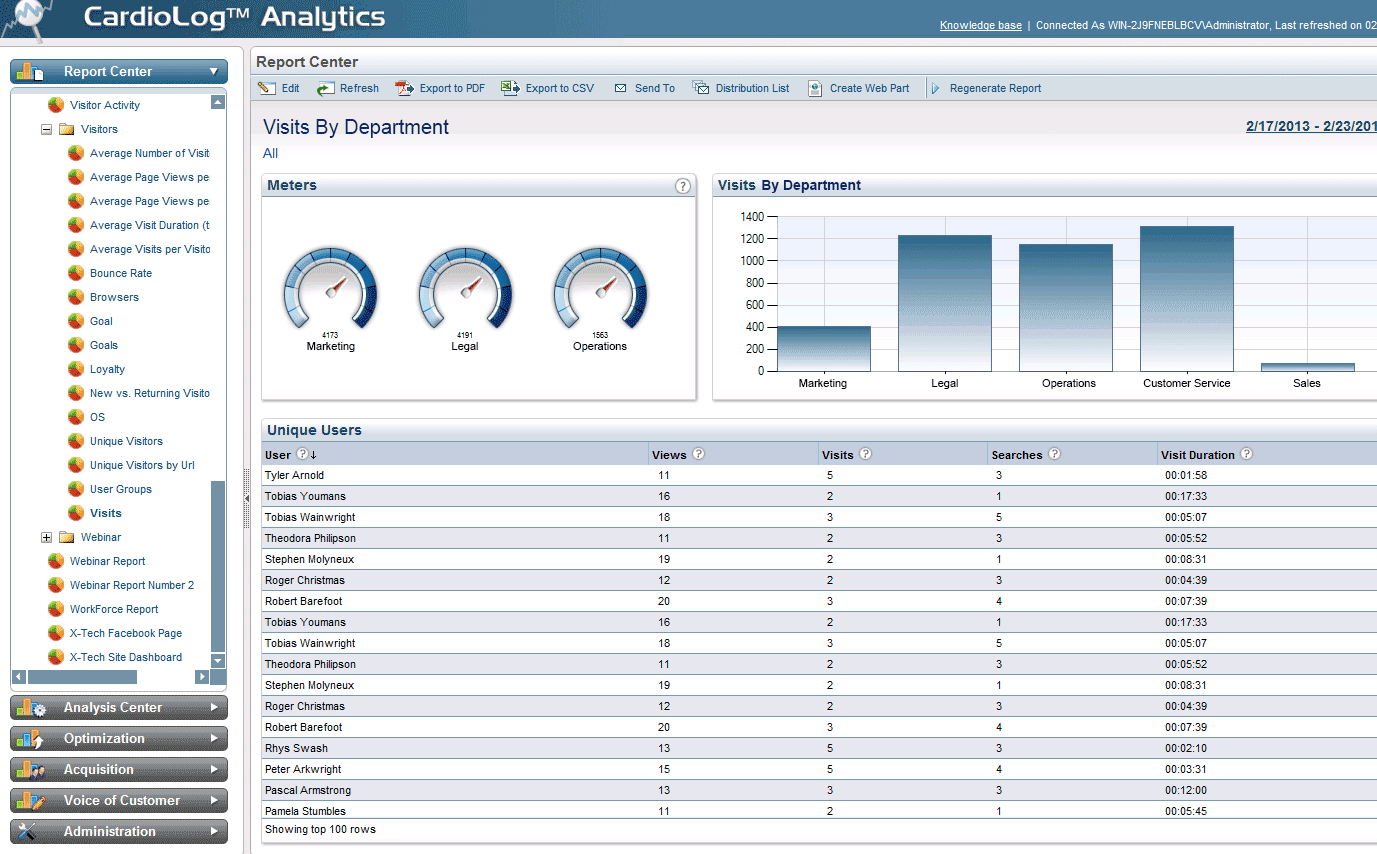Select the User Groups report
Image resolution: width=1377 pixels, height=854 pixels.
tap(121, 489)
